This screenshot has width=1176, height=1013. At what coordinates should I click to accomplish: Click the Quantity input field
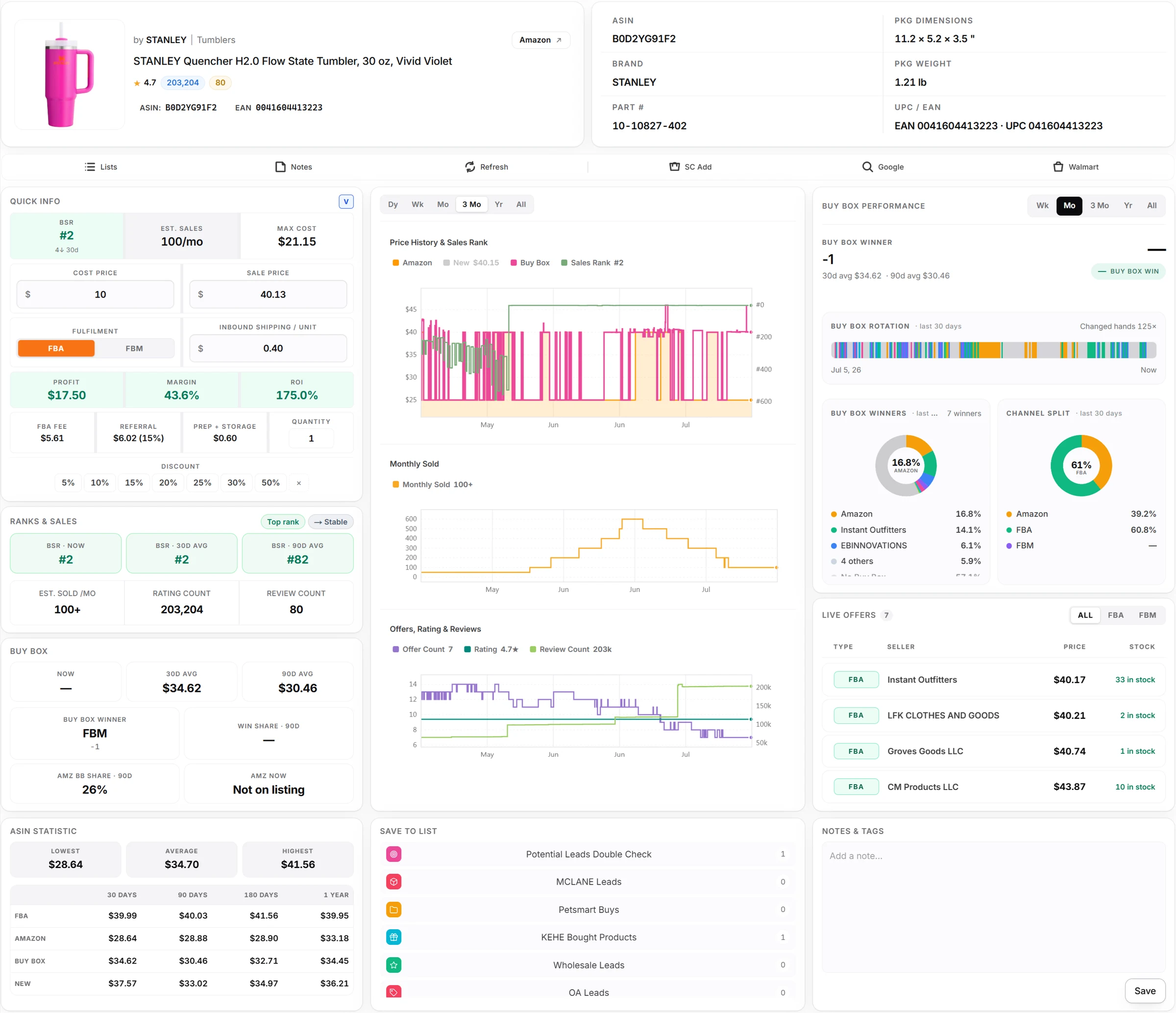coord(311,438)
